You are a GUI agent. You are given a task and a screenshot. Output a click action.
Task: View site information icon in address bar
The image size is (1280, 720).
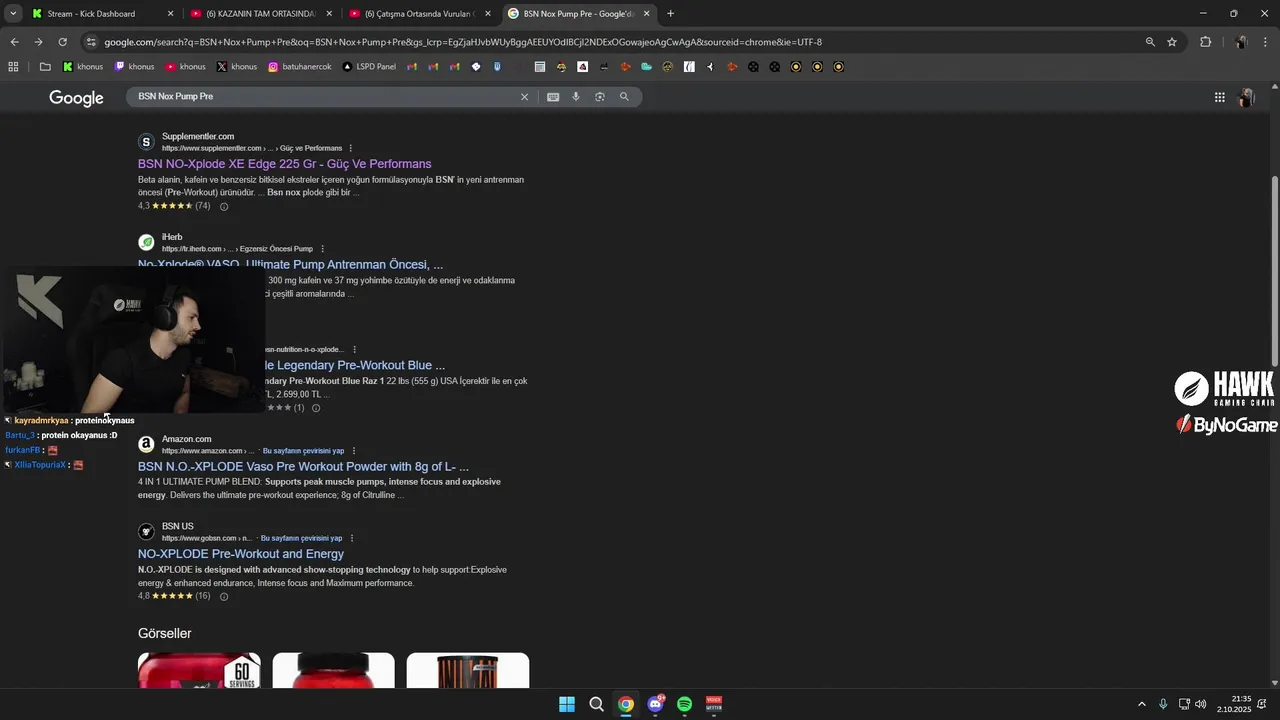[91, 42]
